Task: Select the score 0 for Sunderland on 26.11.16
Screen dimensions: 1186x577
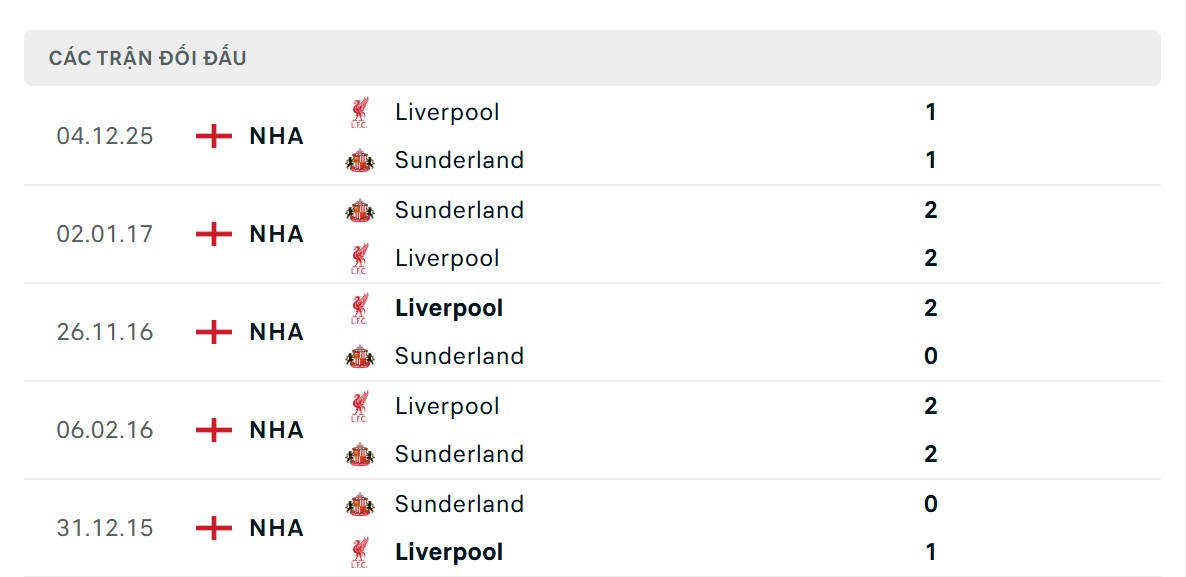Action: pos(930,356)
